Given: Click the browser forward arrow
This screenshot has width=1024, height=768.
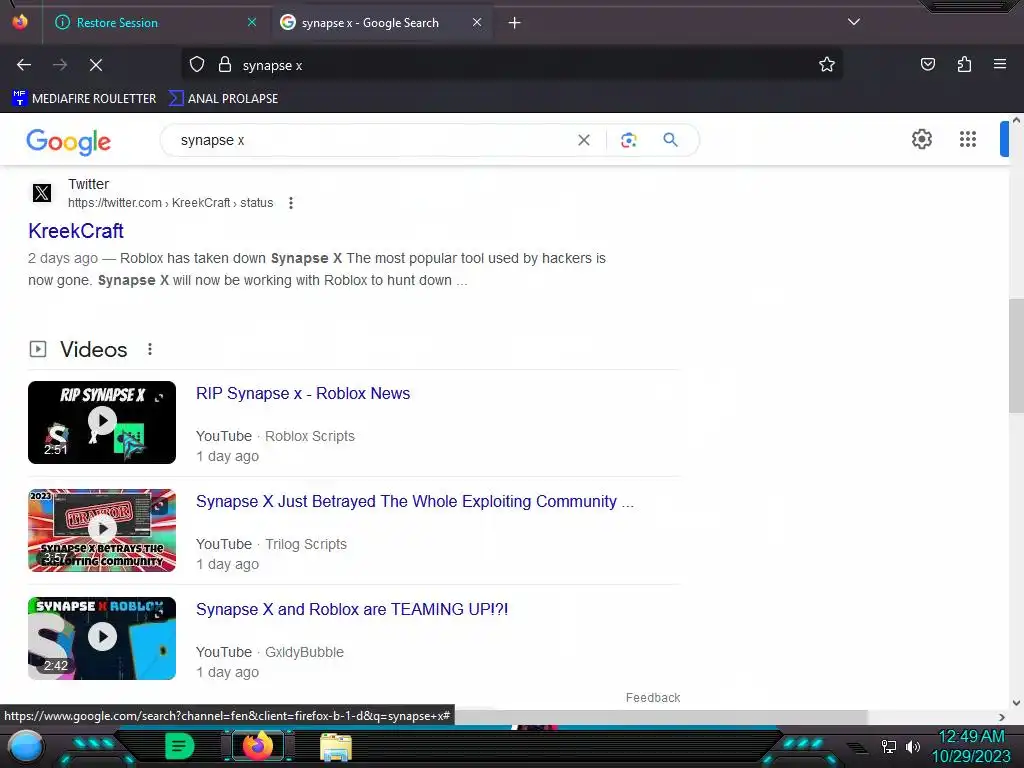Looking at the screenshot, I should pyautogui.click(x=60, y=65).
